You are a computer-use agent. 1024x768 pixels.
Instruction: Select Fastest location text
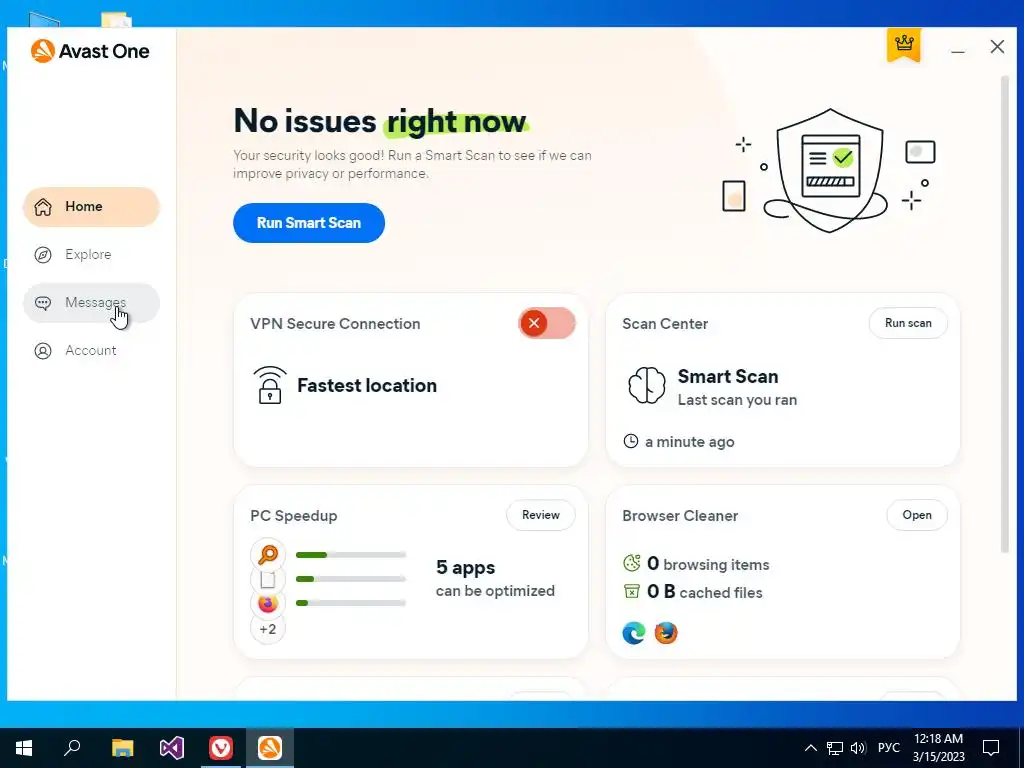367,385
